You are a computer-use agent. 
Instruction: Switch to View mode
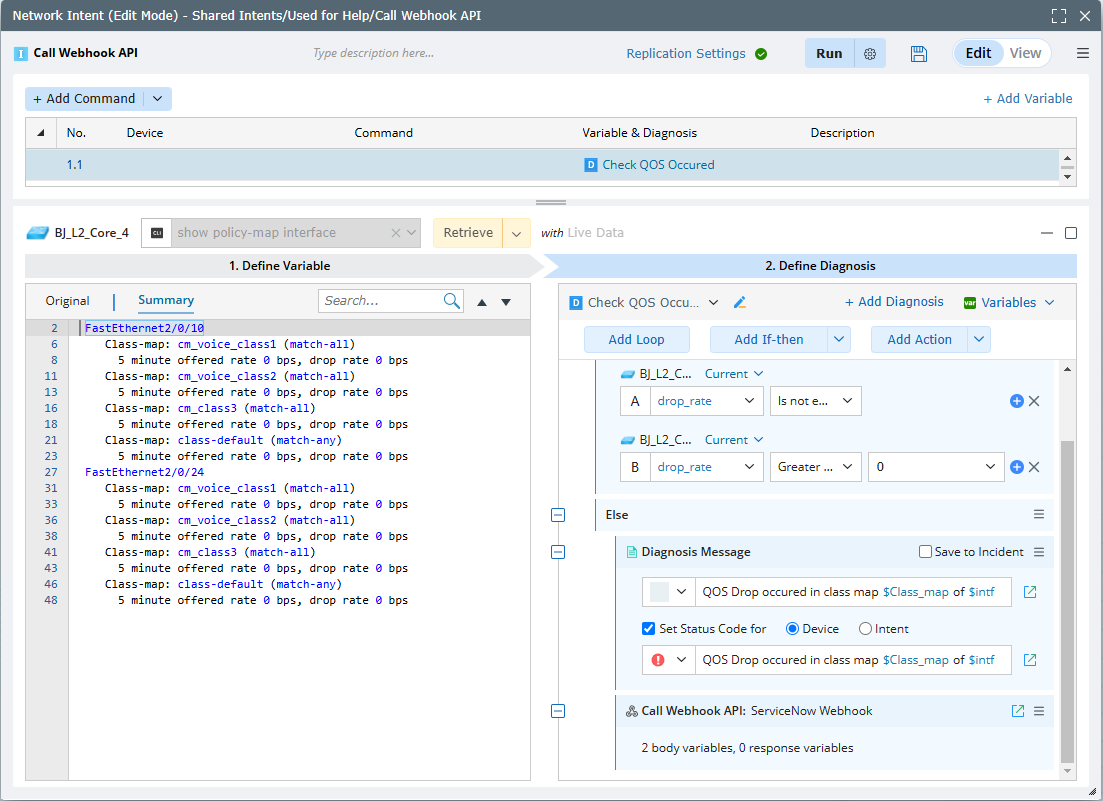click(x=1025, y=54)
